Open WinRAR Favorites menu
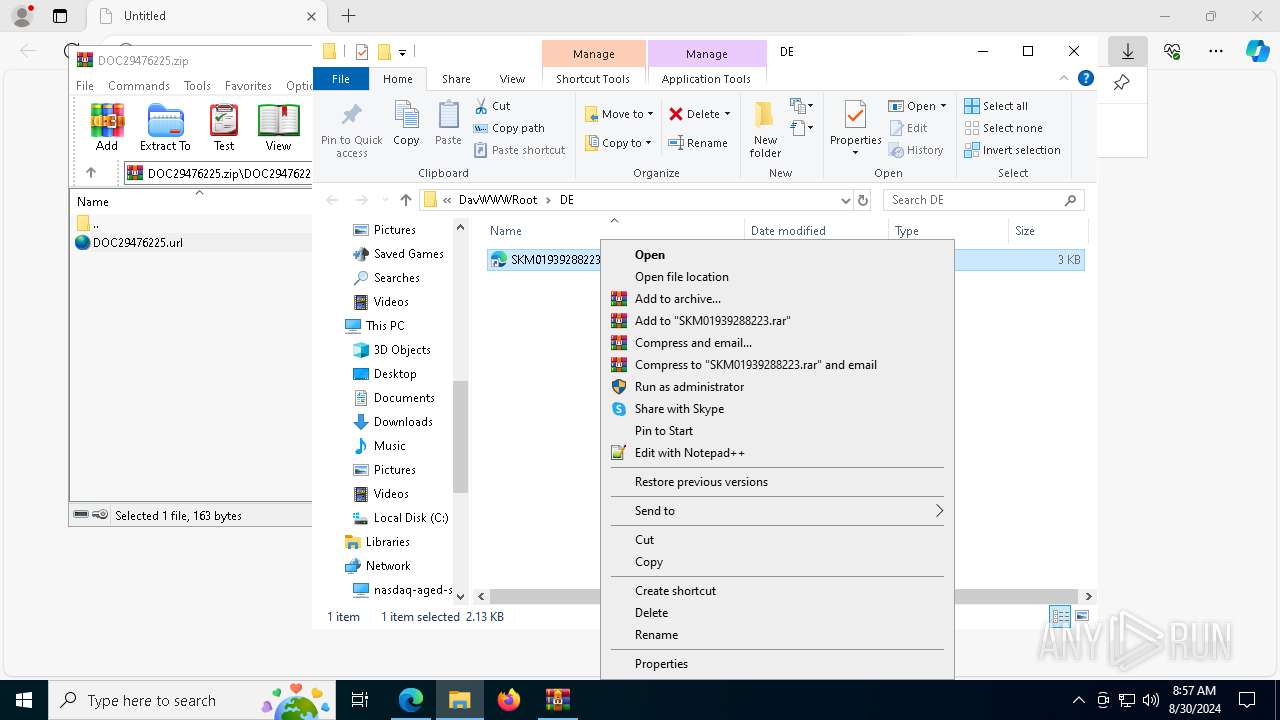1280x720 pixels. (248, 86)
